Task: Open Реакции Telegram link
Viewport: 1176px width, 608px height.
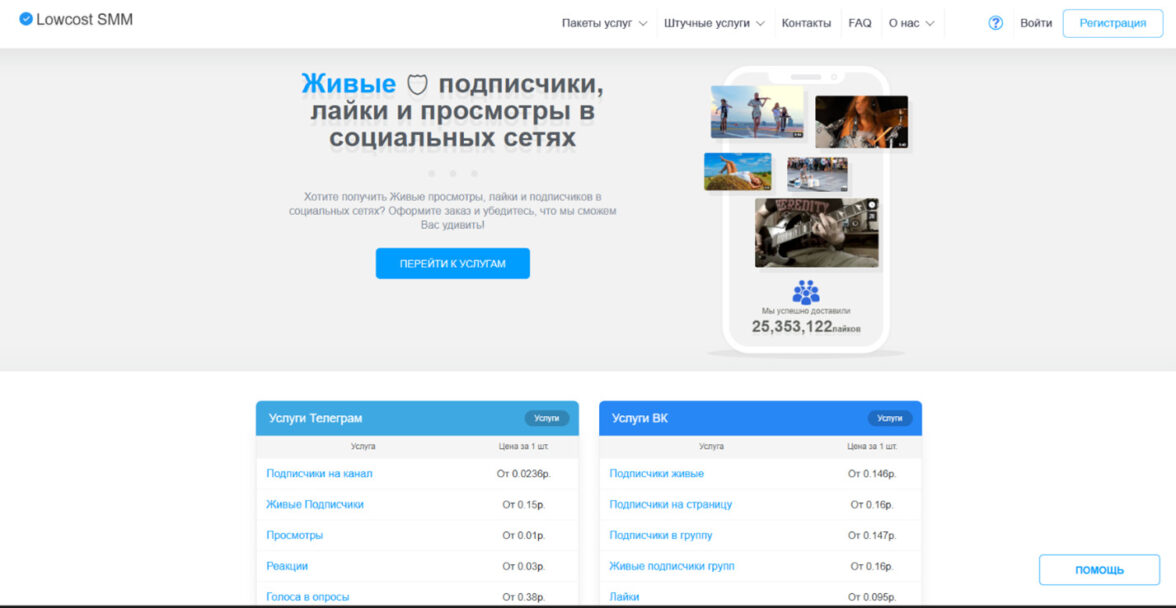Action: 287,566
